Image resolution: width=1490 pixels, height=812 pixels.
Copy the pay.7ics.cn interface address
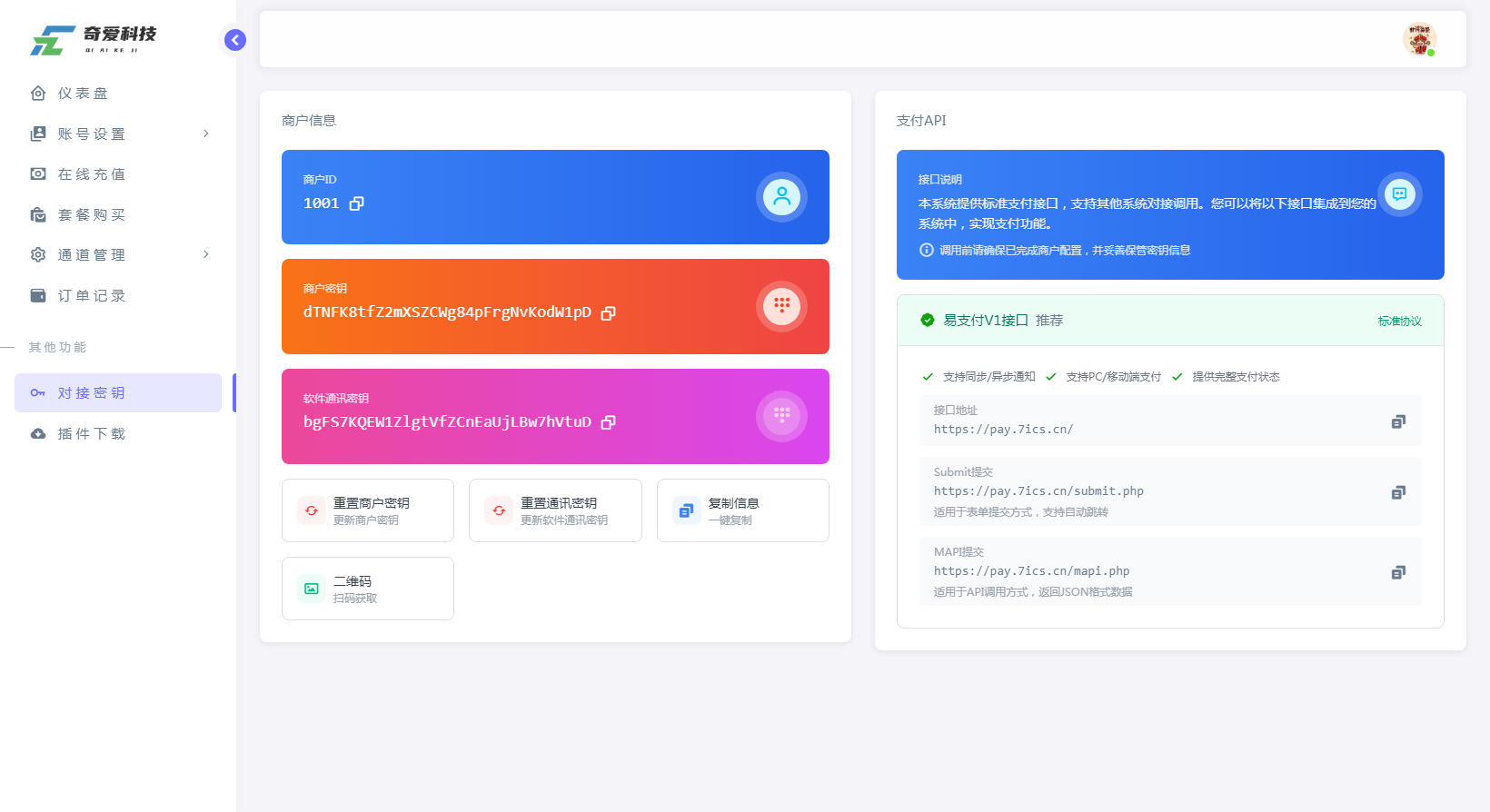click(1398, 421)
